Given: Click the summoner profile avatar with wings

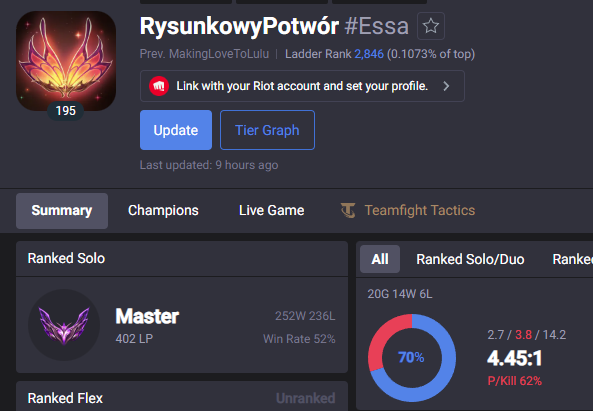Looking at the screenshot, I should [66, 61].
